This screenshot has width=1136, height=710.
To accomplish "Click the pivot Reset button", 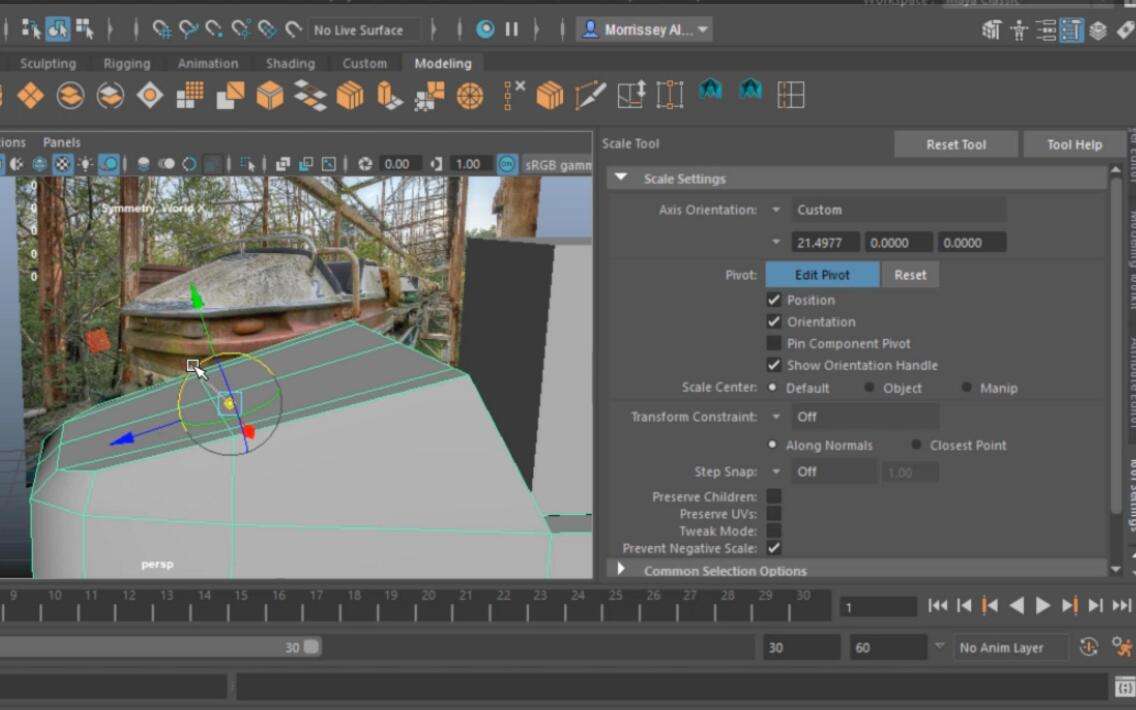I will (910, 275).
